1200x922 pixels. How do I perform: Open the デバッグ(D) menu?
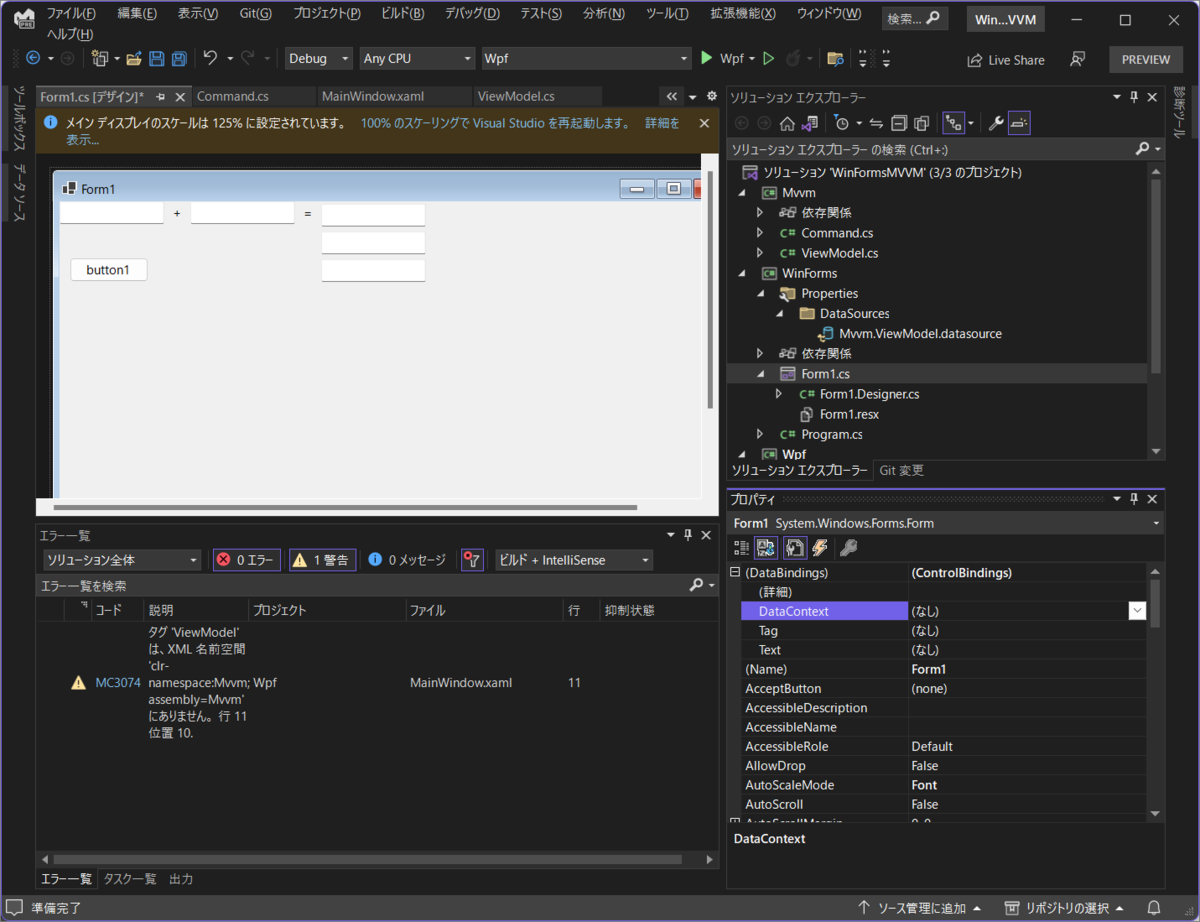tap(472, 14)
